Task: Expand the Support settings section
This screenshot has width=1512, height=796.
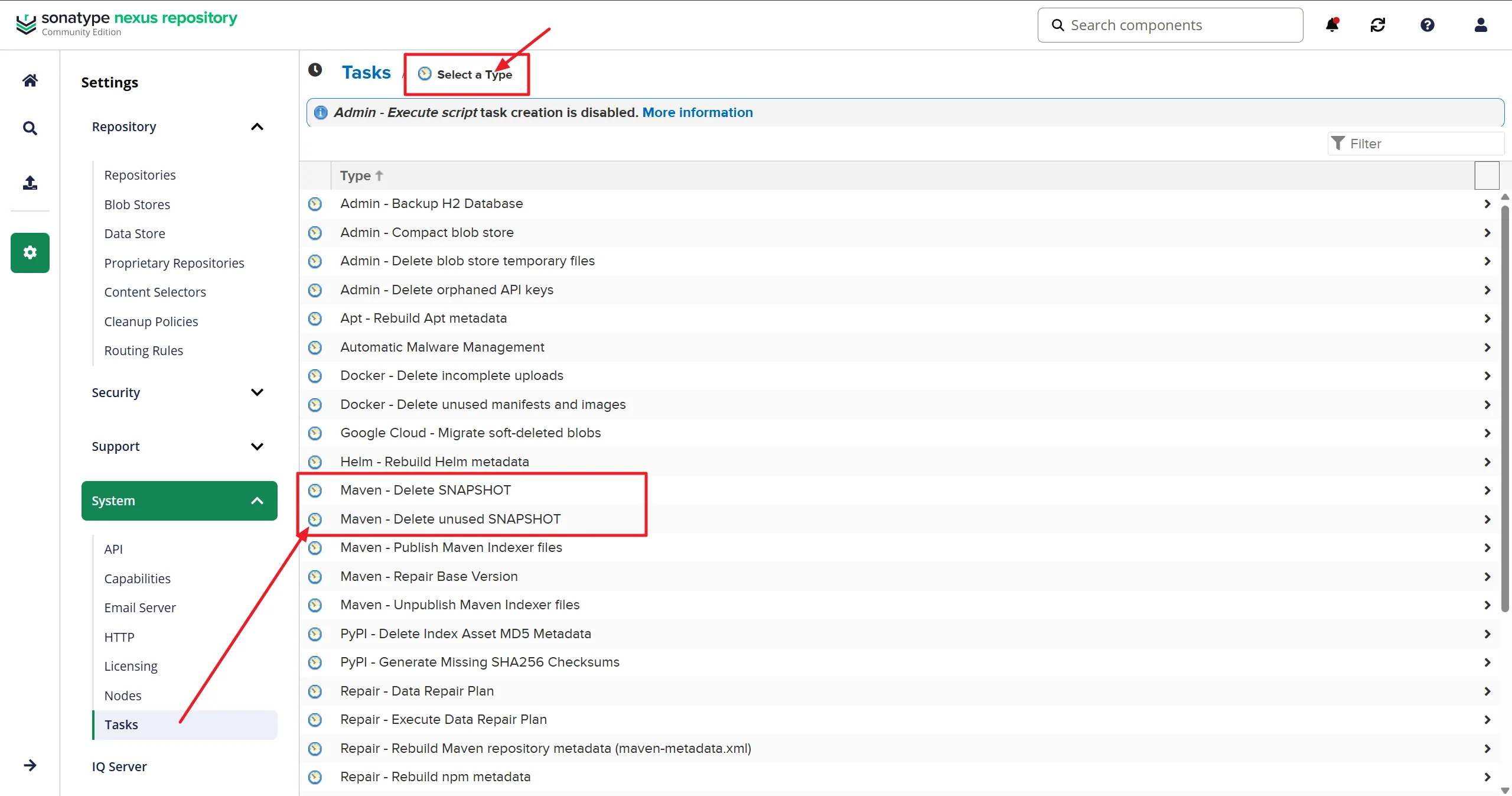Action: (x=257, y=447)
